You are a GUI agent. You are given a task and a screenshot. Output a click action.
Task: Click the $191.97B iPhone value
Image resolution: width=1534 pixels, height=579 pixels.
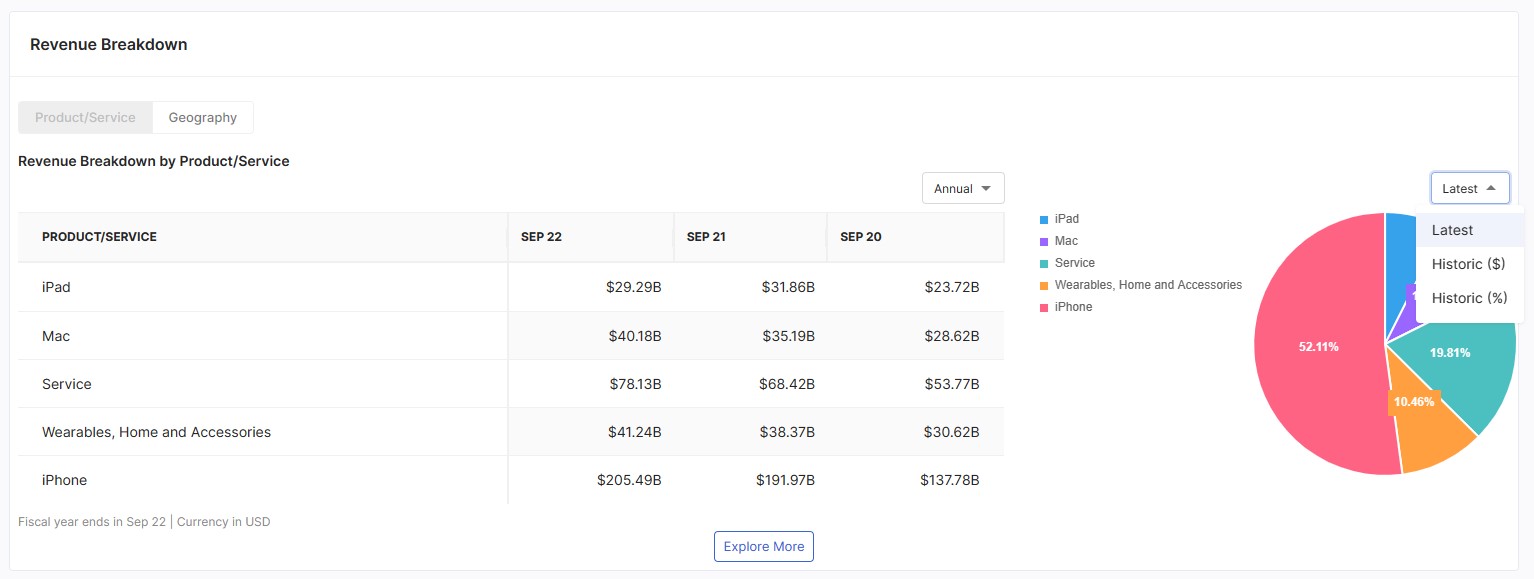point(786,480)
